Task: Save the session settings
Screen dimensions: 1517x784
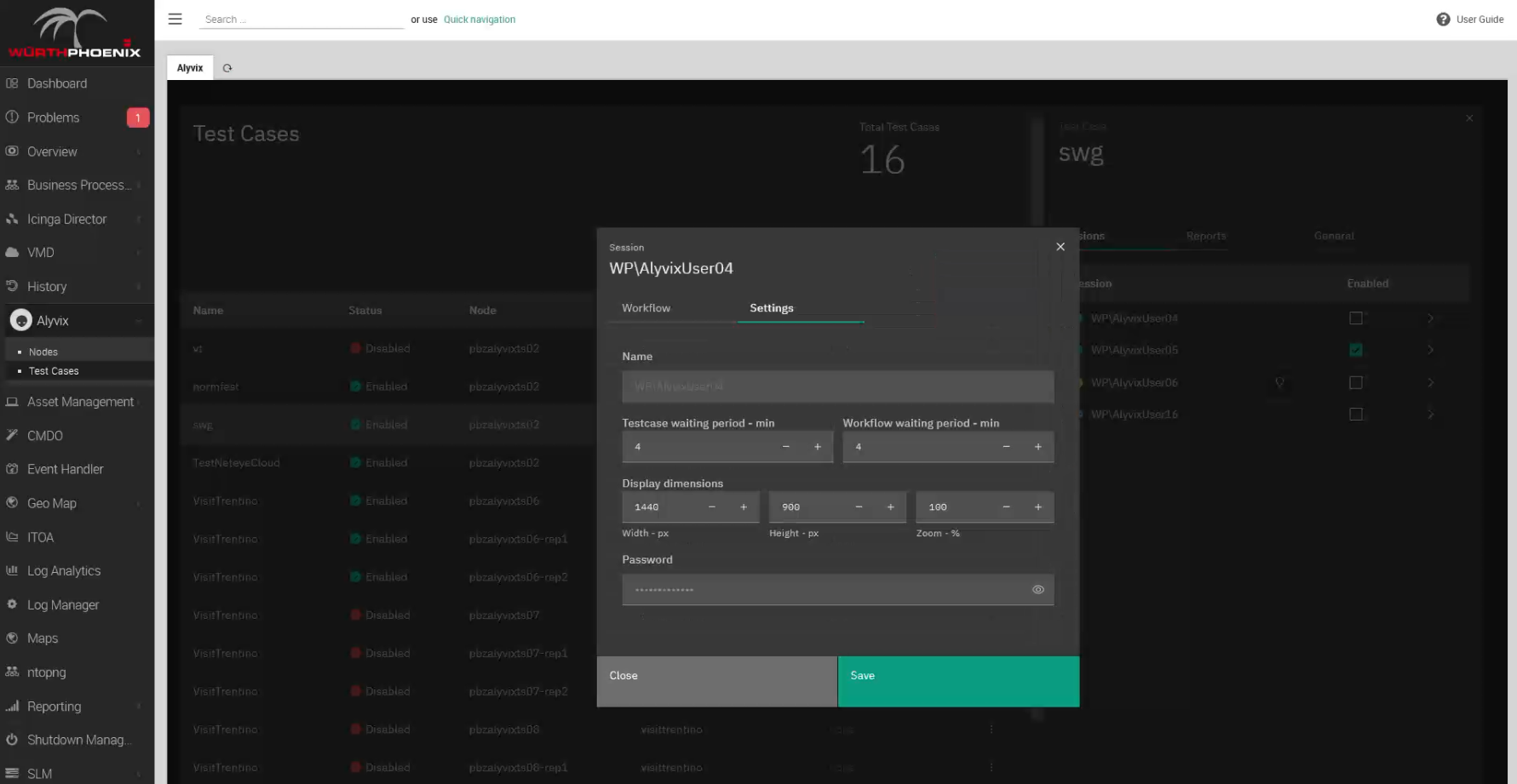Action: tap(958, 681)
